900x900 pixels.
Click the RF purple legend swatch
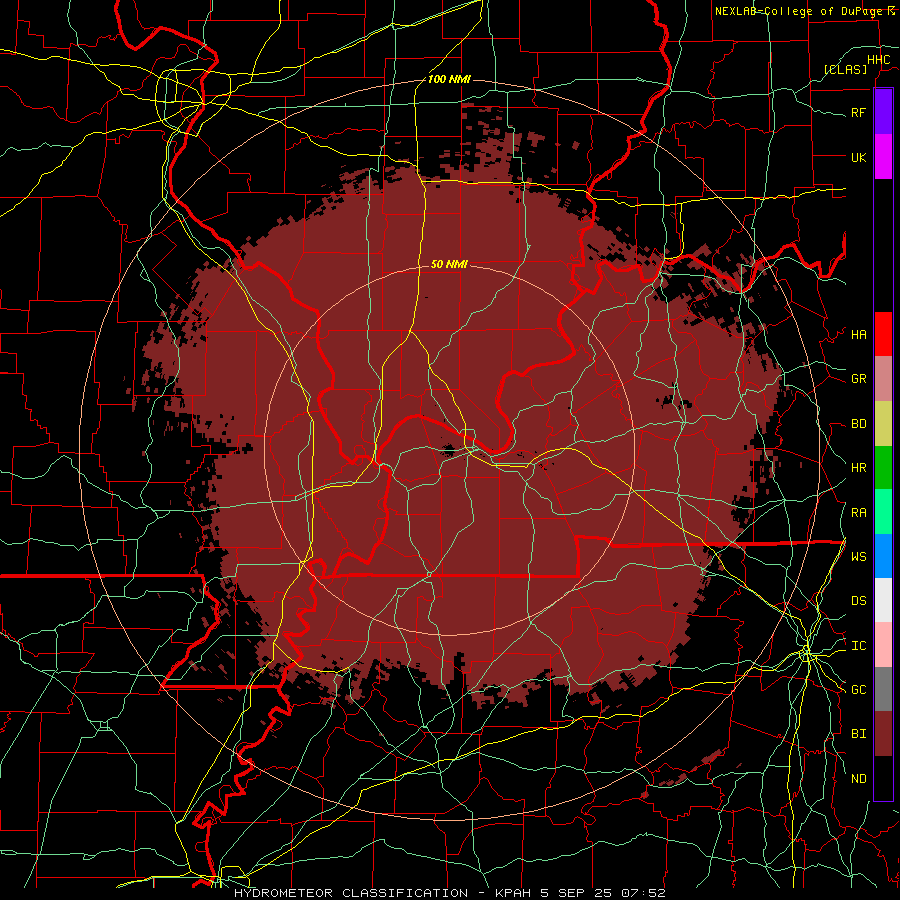pos(883,112)
